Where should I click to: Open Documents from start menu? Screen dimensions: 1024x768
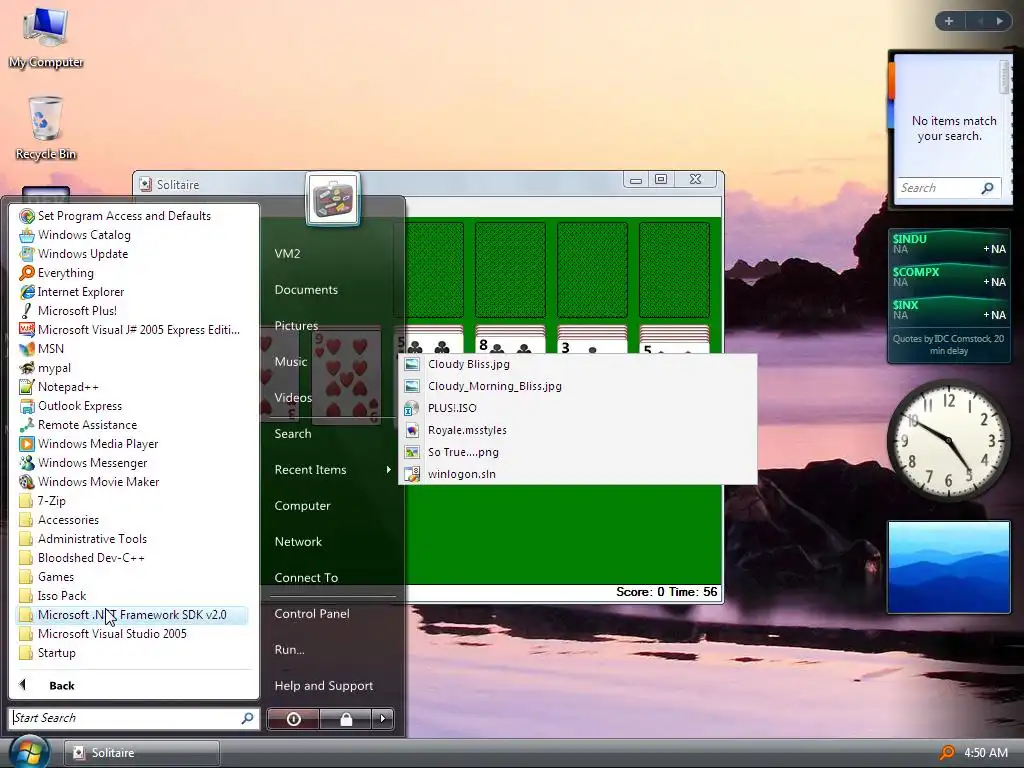coord(306,289)
